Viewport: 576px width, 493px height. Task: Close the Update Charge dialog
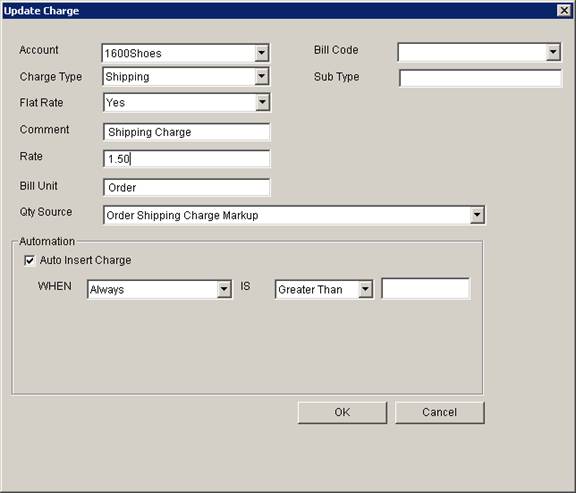click(x=564, y=10)
